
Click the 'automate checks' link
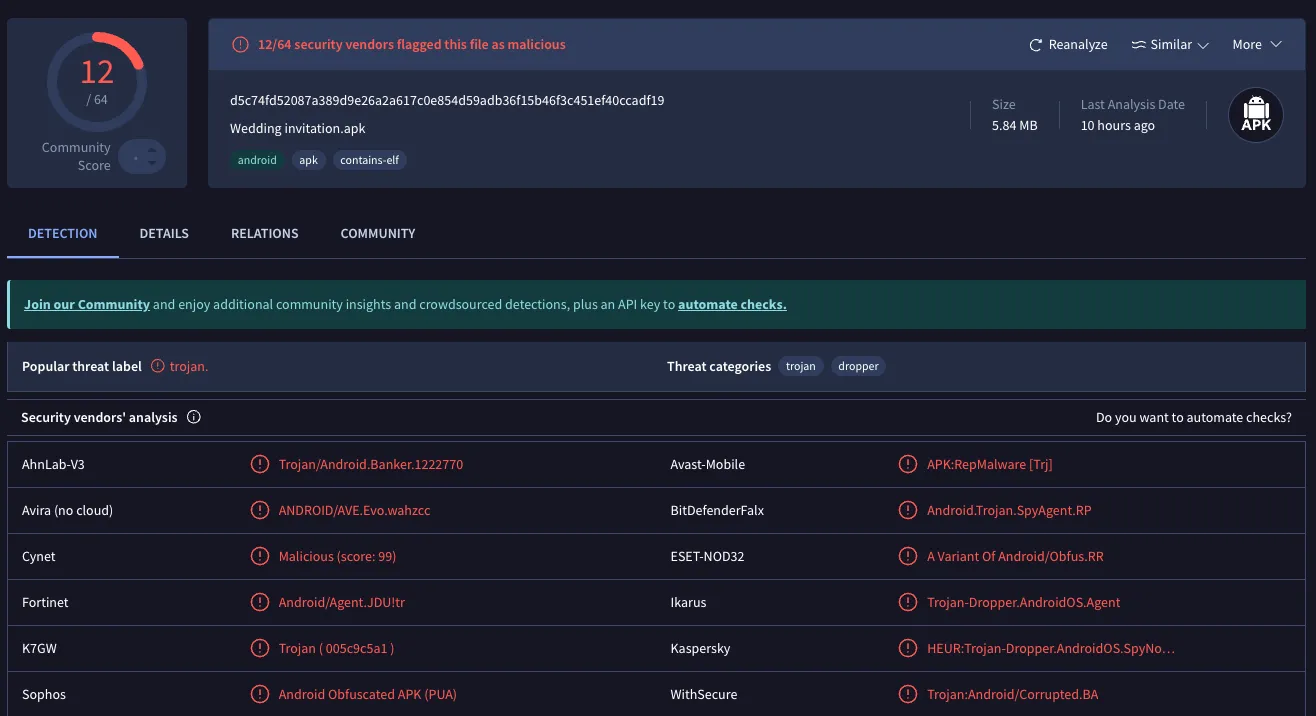tap(732, 305)
